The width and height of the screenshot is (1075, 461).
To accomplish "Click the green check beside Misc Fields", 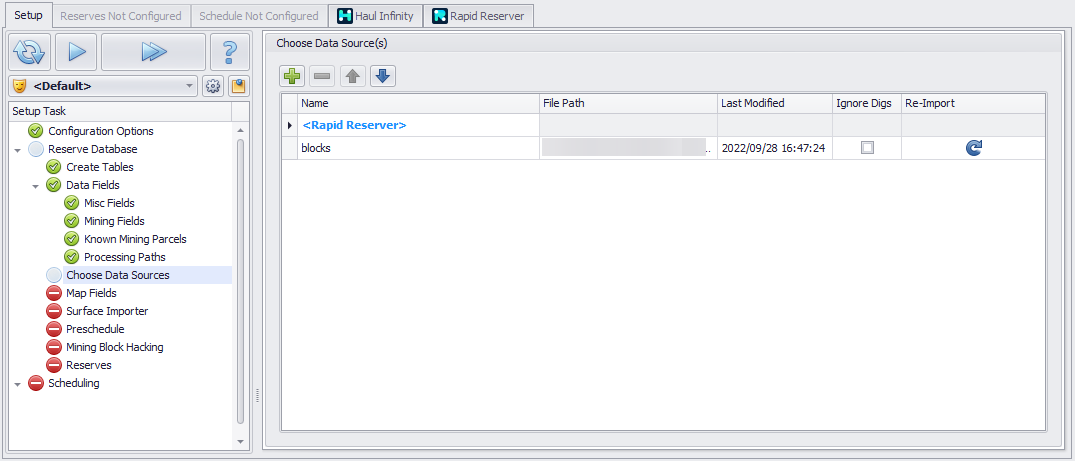I will pyautogui.click(x=71, y=203).
